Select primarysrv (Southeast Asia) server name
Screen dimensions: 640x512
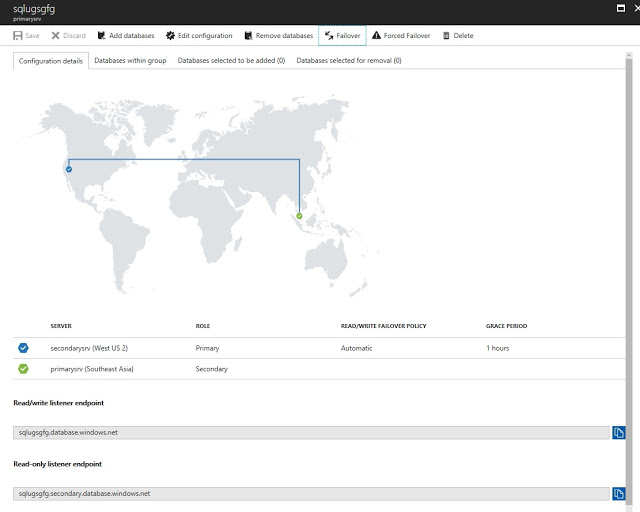click(92, 369)
